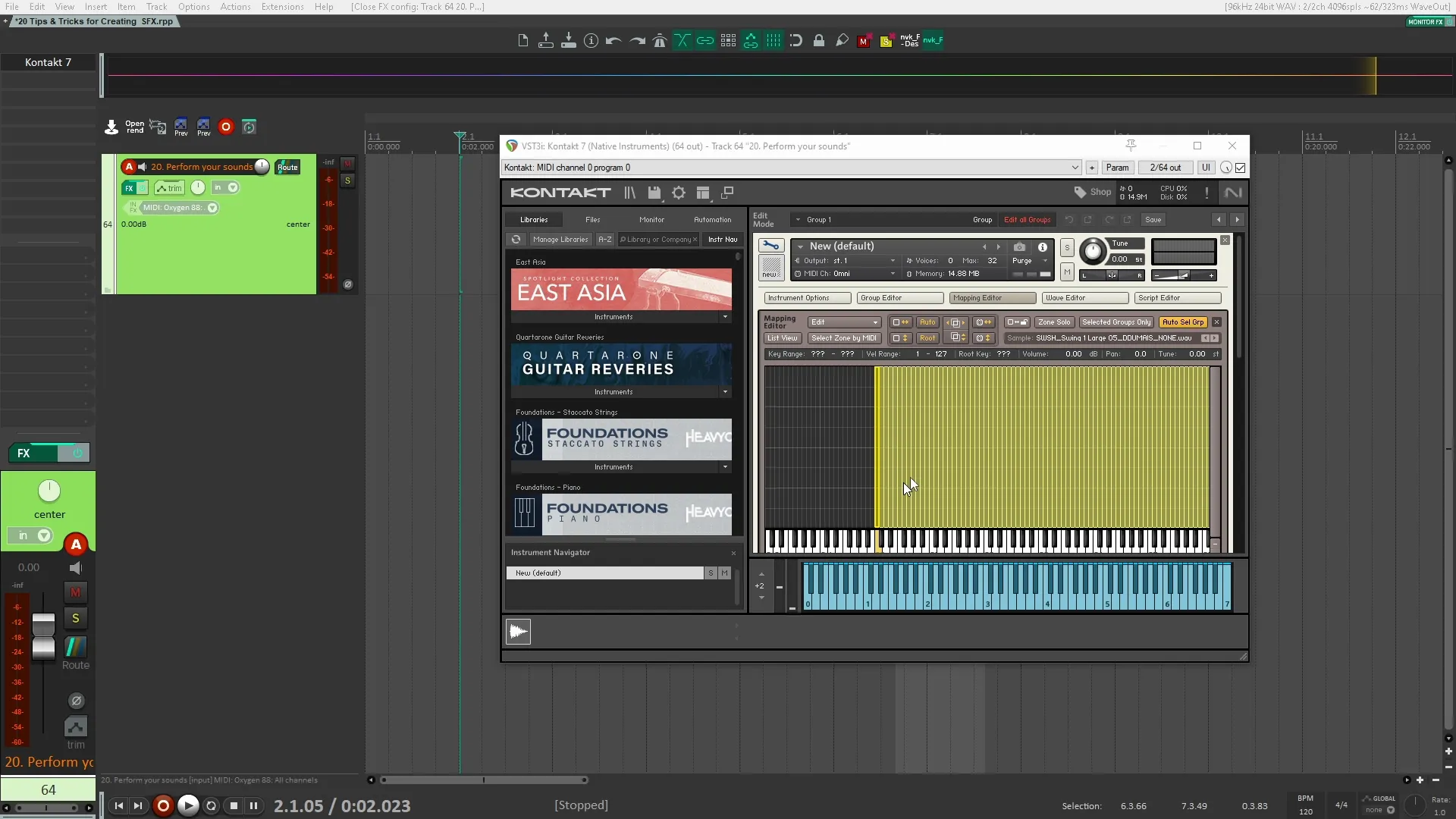Click the Kontakt panic exclamation icon
Screen dimensions: 1456x819
point(1207,193)
